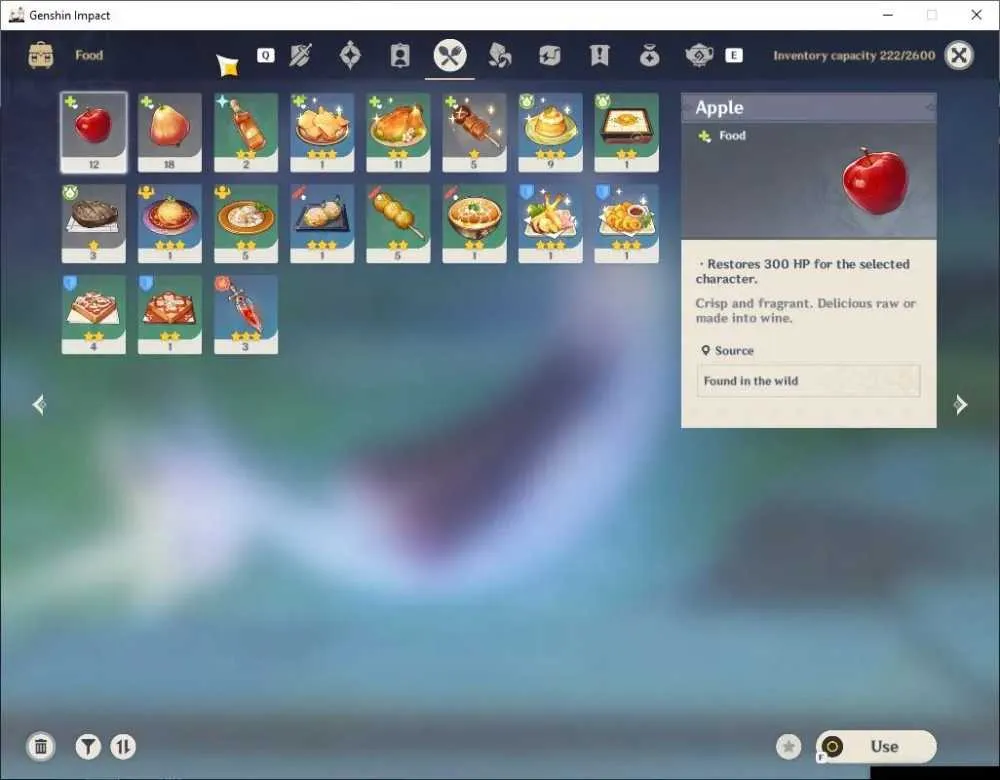Select the stacked pancake dish with quantity 9
This screenshot has width=1000, height=780.
[x=550, y=132]
